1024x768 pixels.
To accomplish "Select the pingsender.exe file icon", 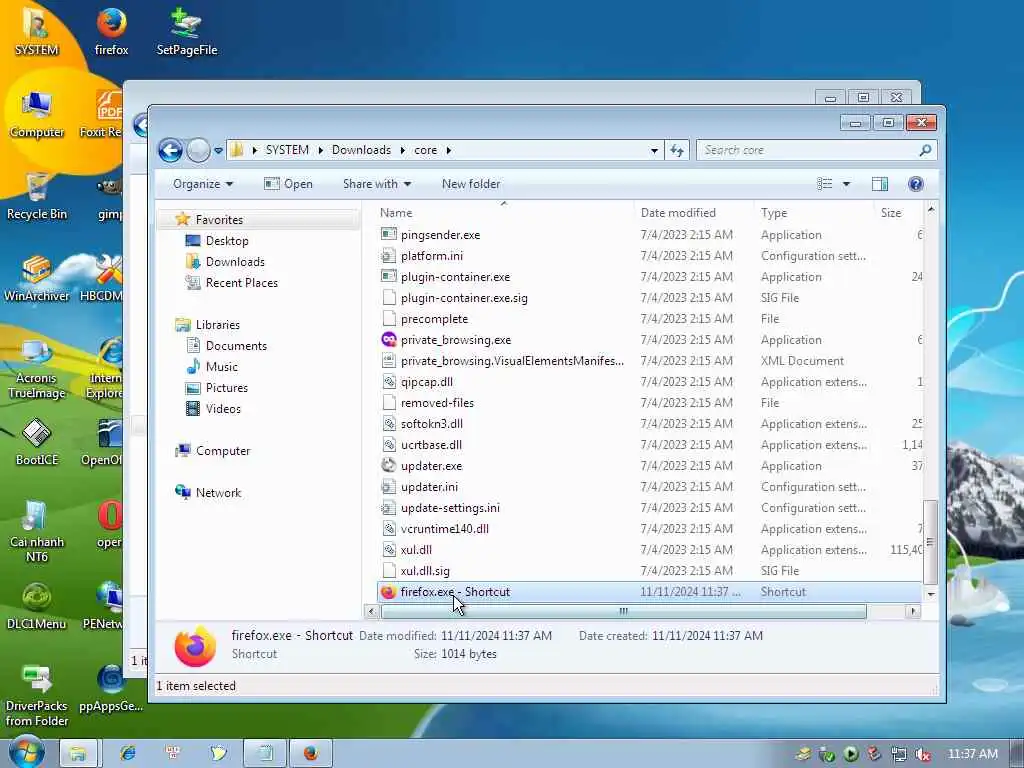I will [389, 234].
